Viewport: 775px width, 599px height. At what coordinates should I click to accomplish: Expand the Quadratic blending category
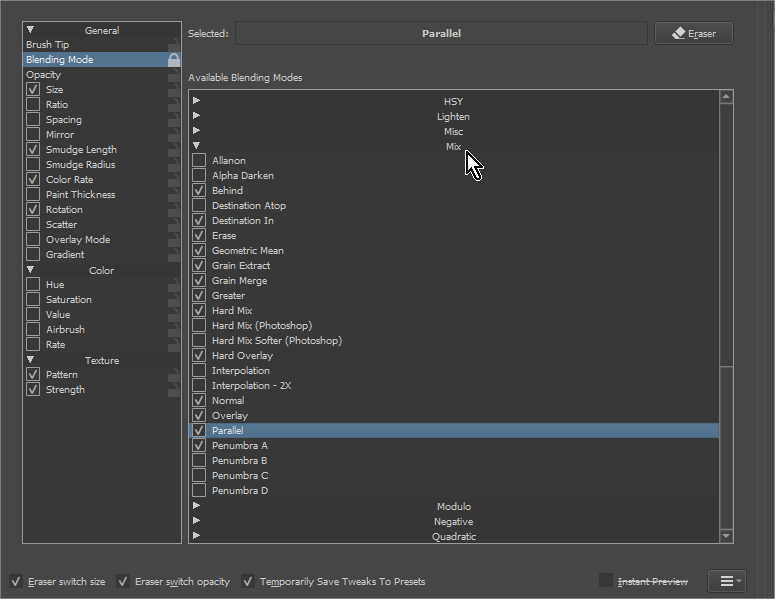(x=196, y=535)
